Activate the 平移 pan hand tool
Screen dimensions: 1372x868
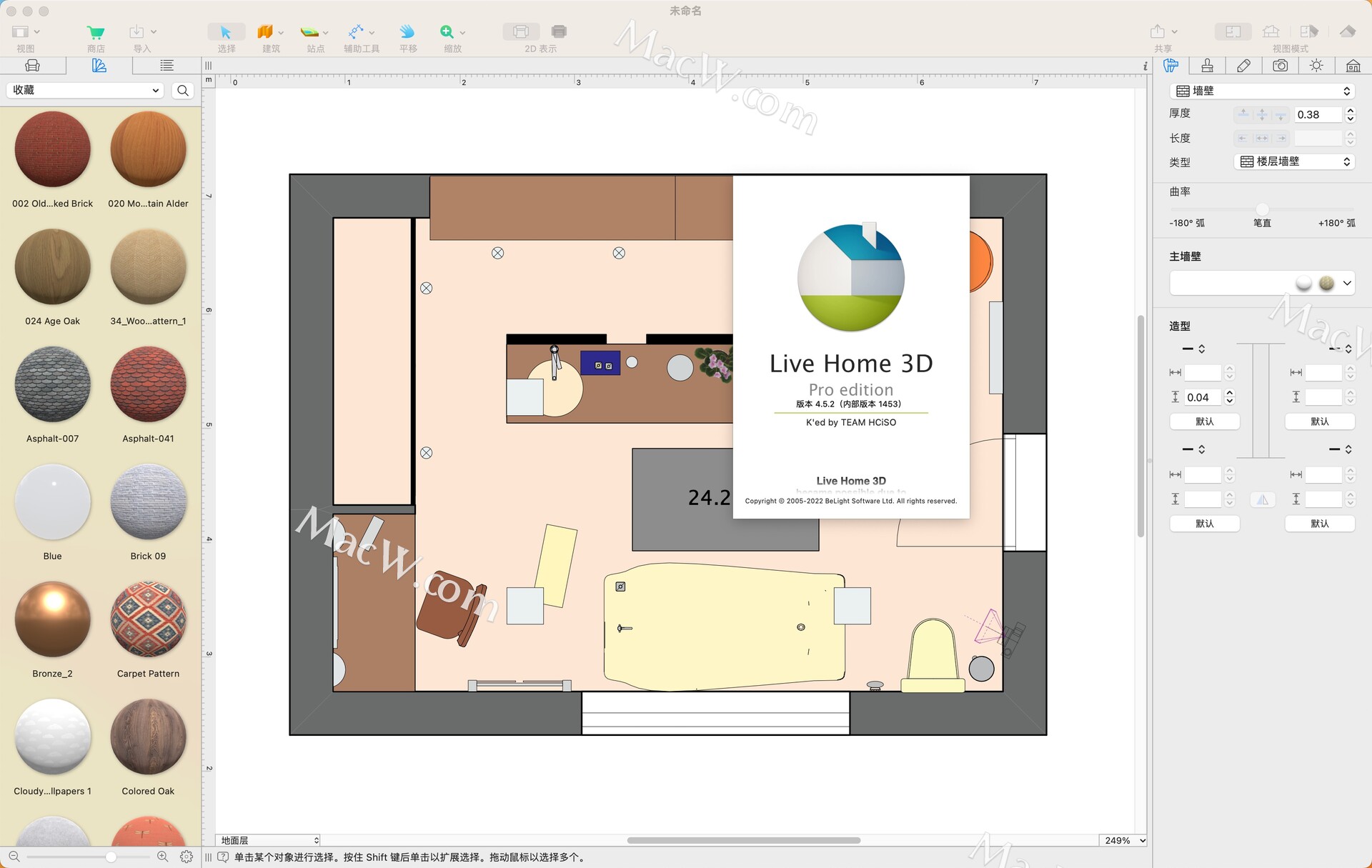click(407, 31)
